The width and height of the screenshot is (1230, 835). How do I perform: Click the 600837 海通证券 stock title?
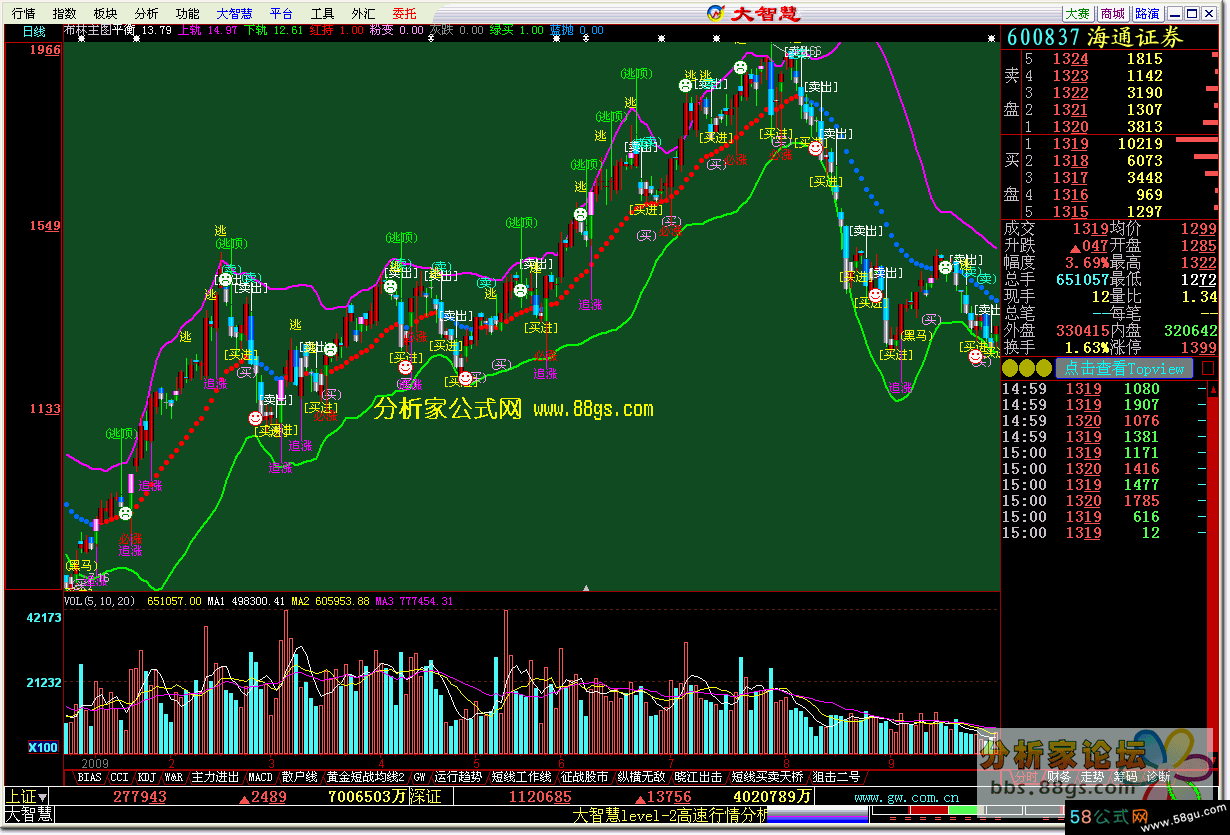coord(1095,37)
